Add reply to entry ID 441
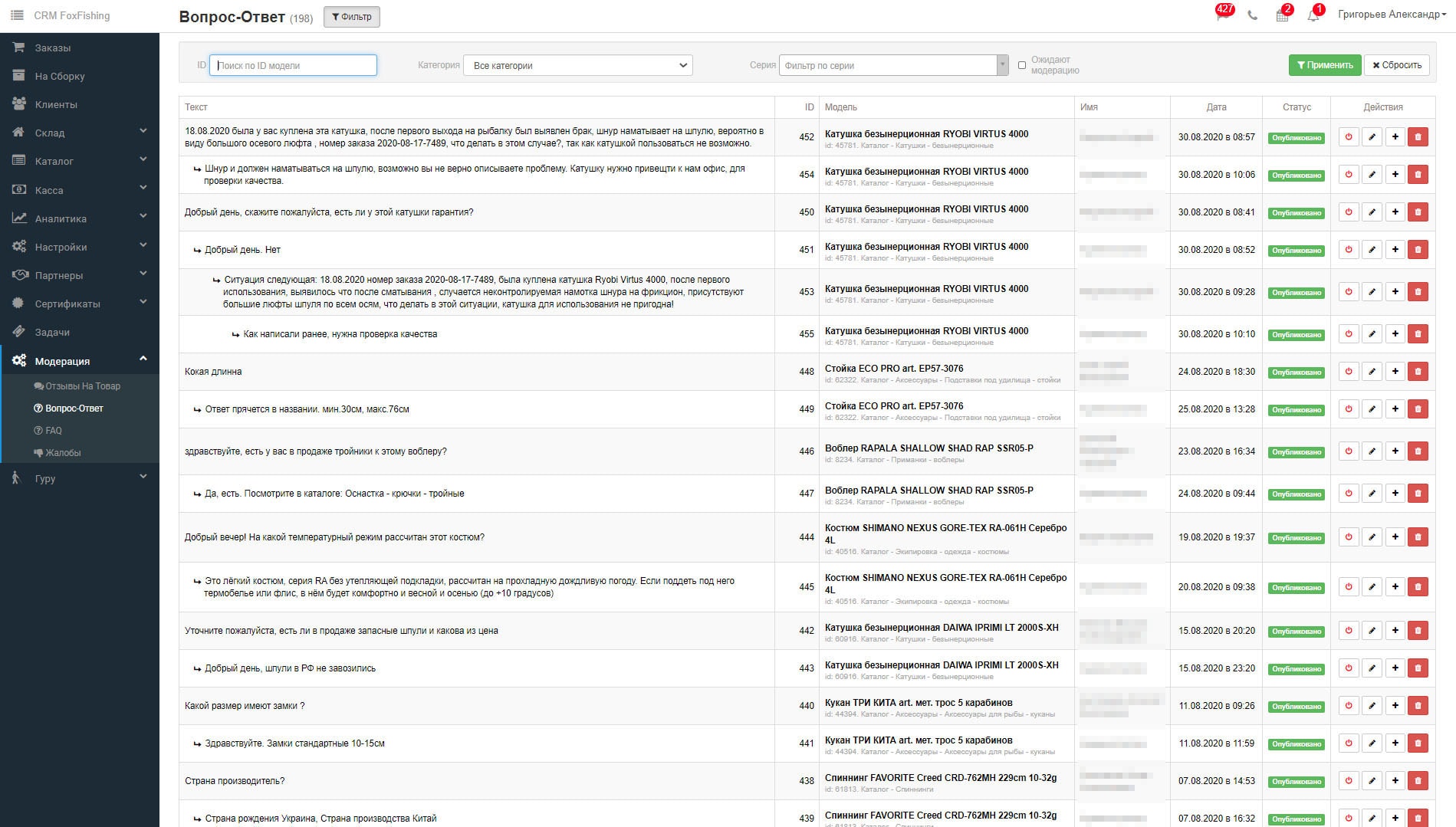 pyautogui.click(x=1395, y=743)
